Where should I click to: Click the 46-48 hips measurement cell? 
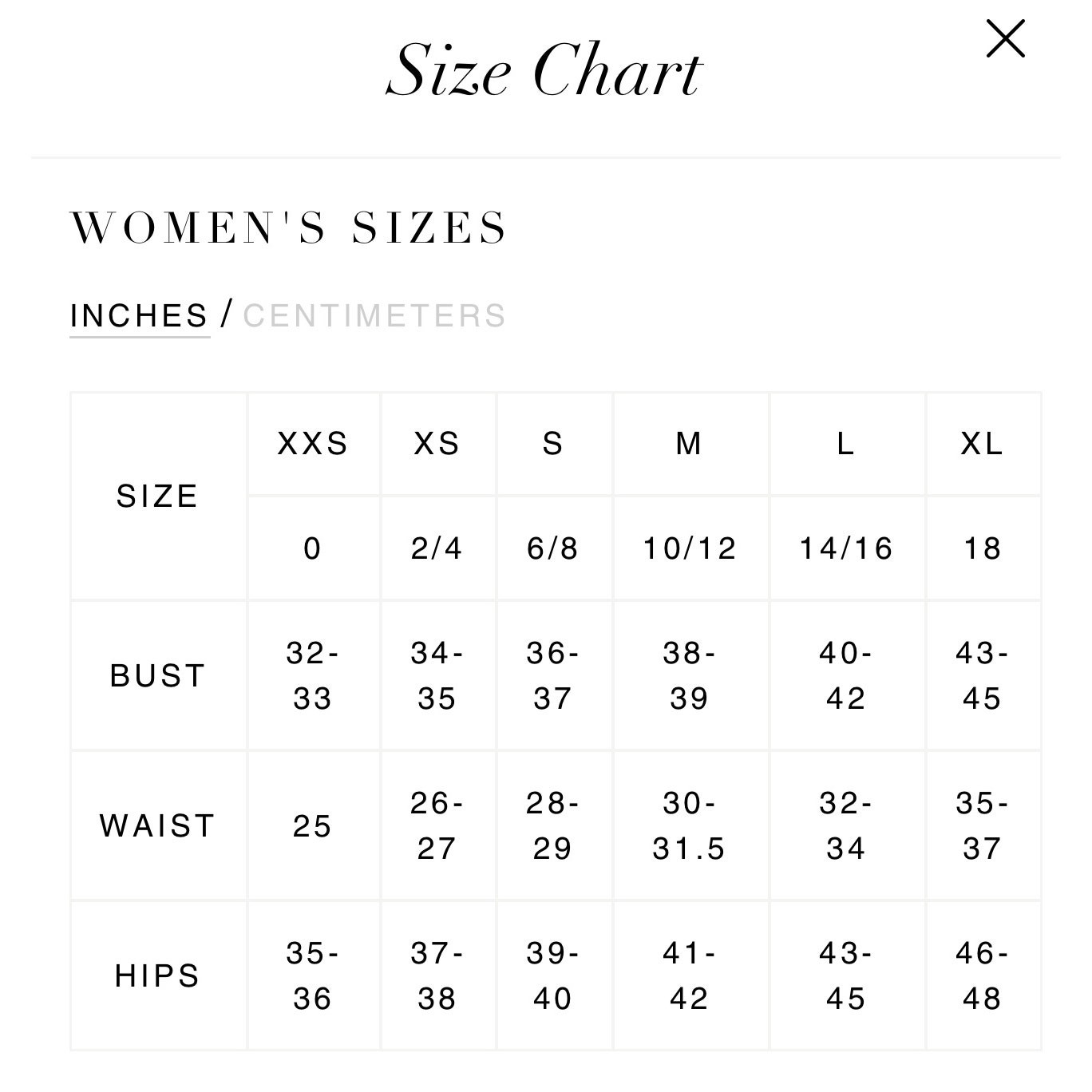[983, 976]
